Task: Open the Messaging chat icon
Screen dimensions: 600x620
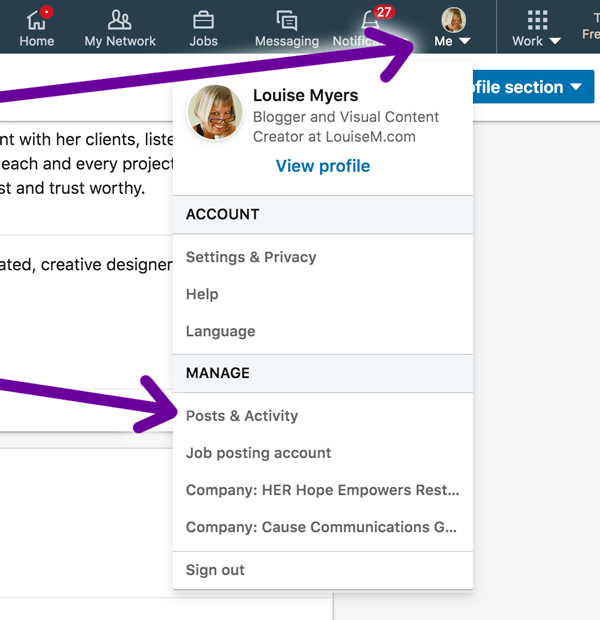Action: click(287, 21)
